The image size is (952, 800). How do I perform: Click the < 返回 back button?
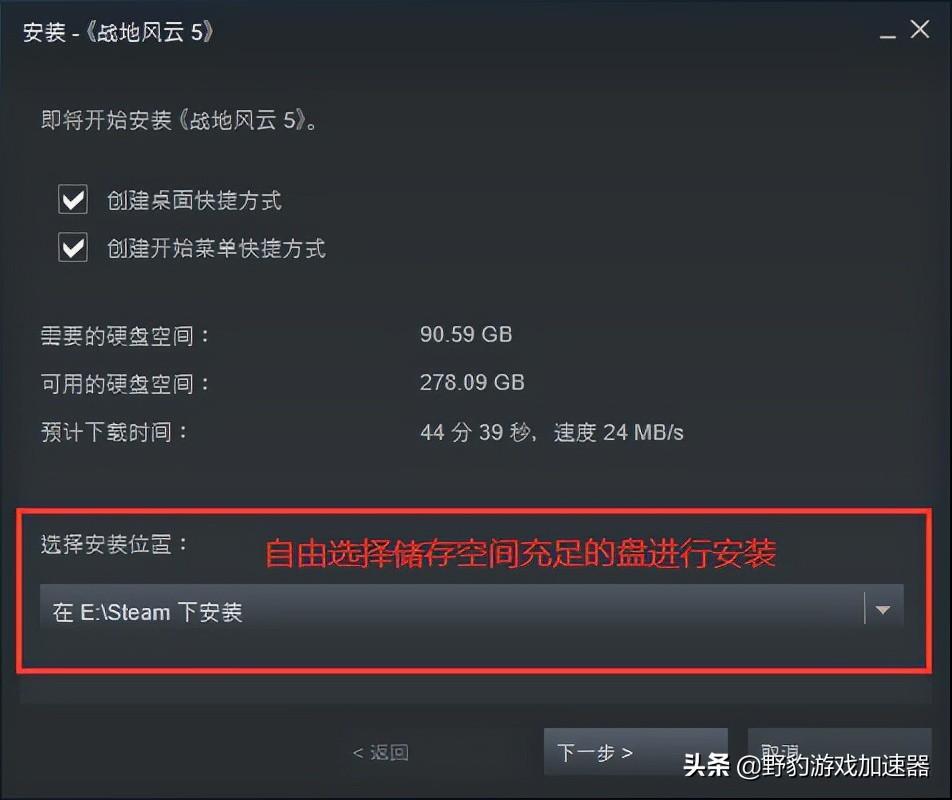tap(381, 753)
